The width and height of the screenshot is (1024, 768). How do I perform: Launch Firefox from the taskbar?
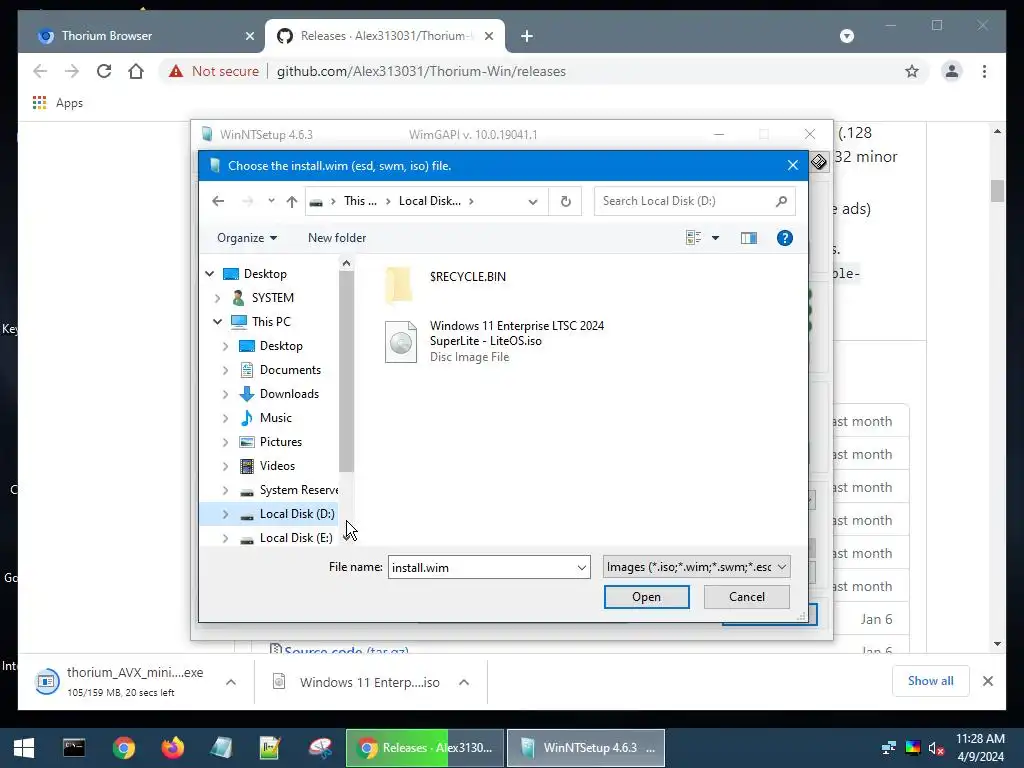tap(172, 748)
